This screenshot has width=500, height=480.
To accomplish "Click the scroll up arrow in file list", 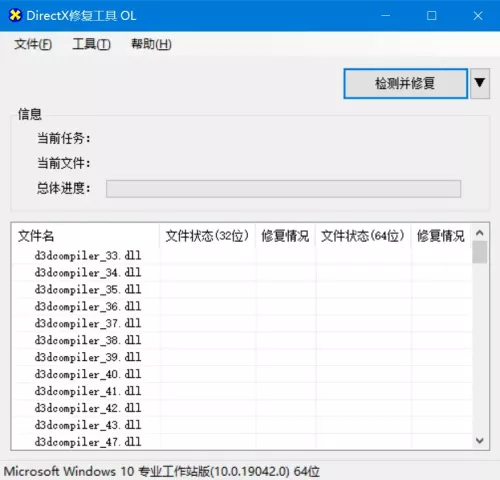I will click(480, 233).
